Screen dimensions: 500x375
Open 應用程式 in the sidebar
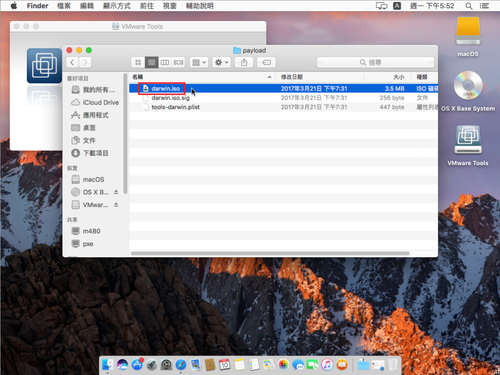(x=90, y=115)
